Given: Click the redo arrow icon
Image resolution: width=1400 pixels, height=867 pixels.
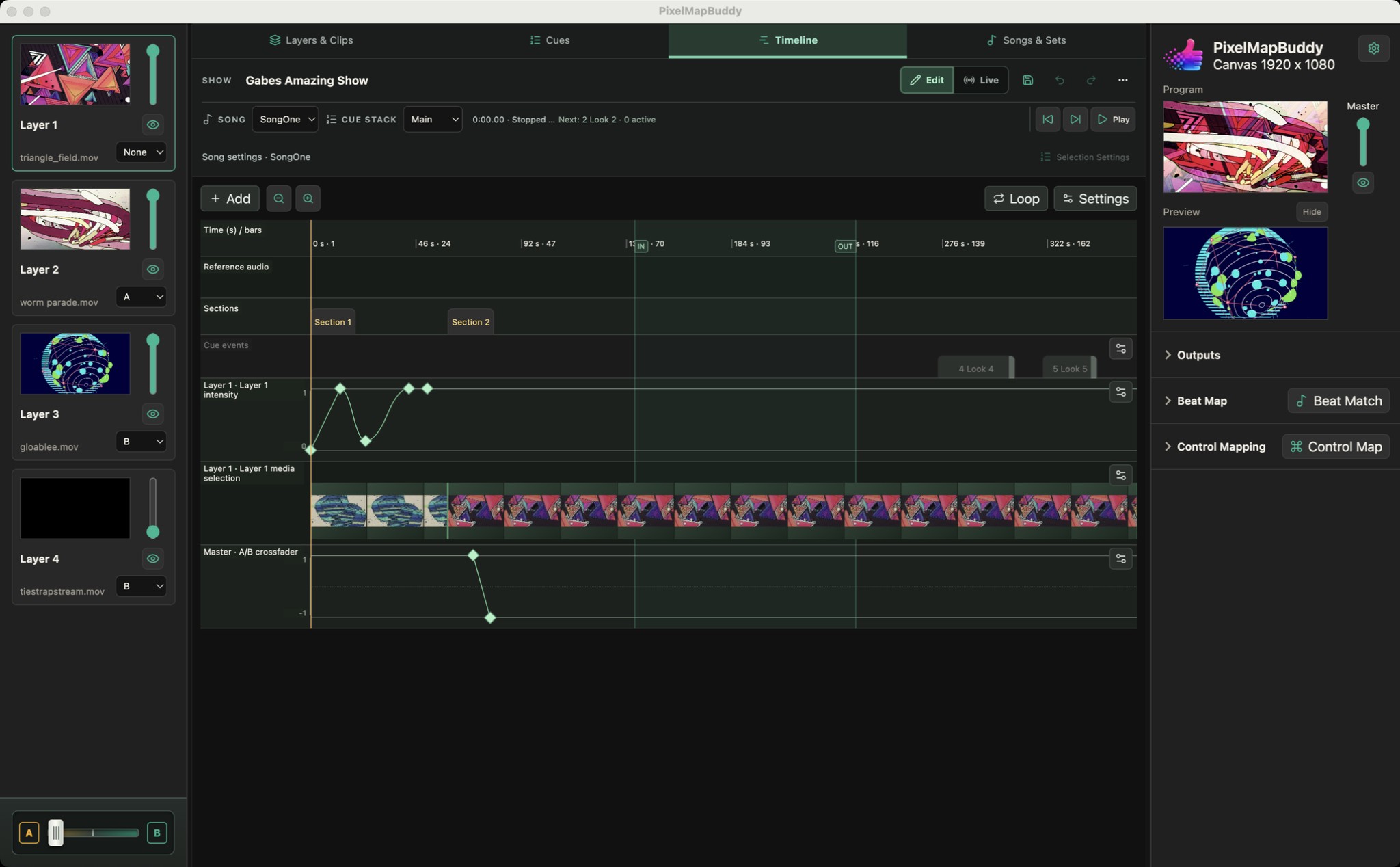Looking at the screenshot, I should (x=1091, y=80).
